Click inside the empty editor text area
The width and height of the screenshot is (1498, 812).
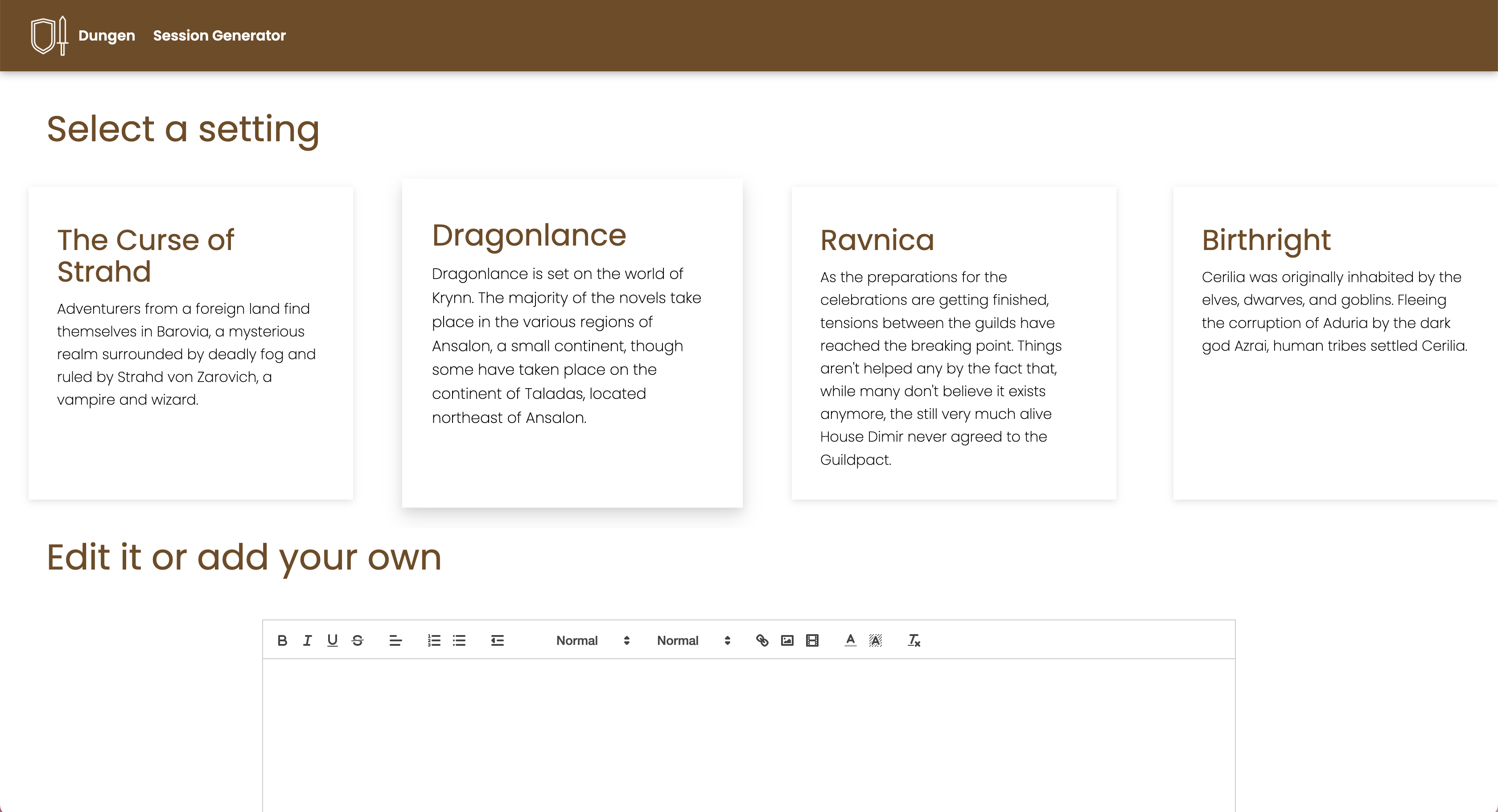tap(749, 735)
